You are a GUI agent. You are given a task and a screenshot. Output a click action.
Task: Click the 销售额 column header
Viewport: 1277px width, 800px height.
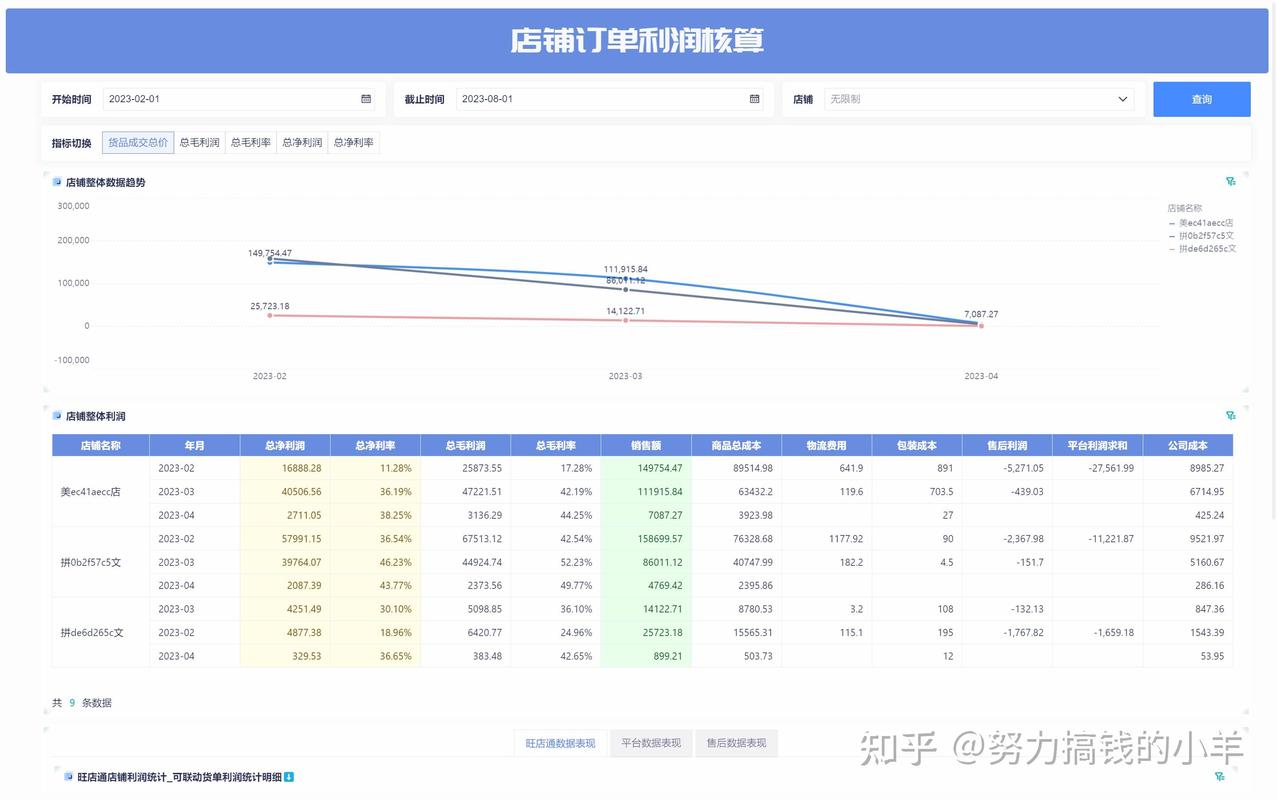(646, 446)
